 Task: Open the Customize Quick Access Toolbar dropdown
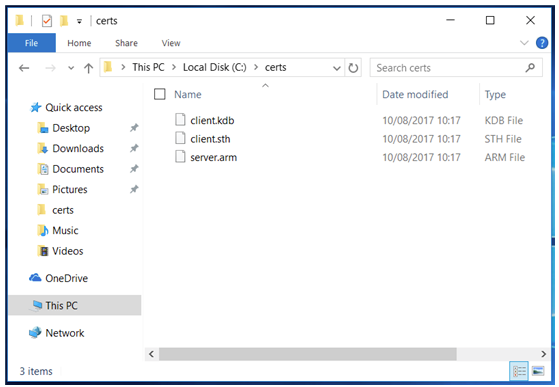(x=80, y=21)
